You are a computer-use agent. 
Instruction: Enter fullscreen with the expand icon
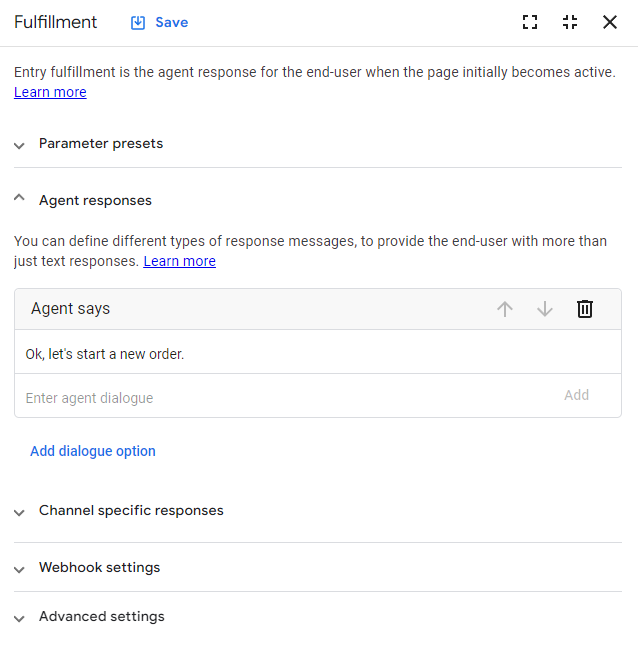(x=530, y=22)
